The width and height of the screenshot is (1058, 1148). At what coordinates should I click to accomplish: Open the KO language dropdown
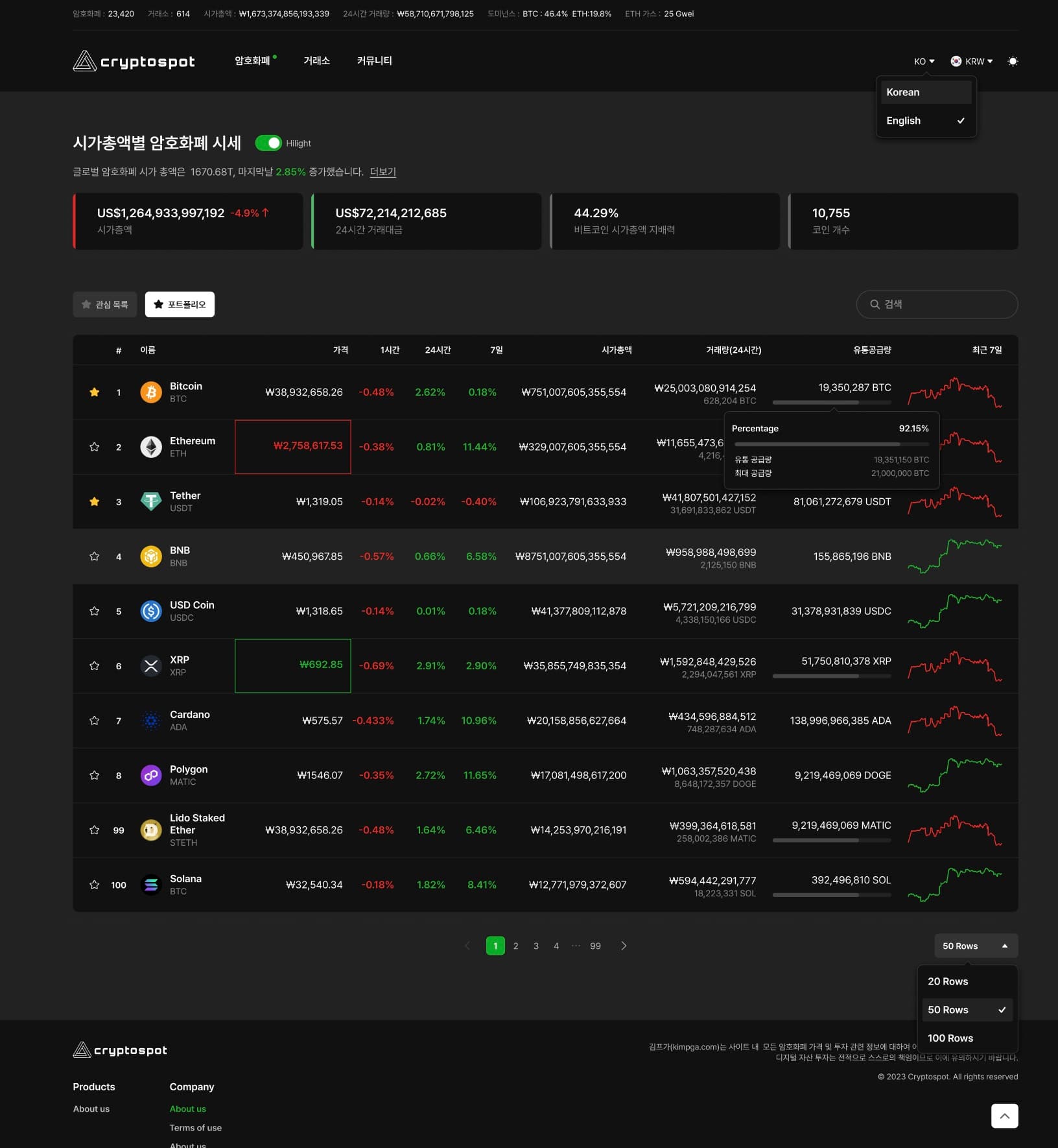pos(924,61)
